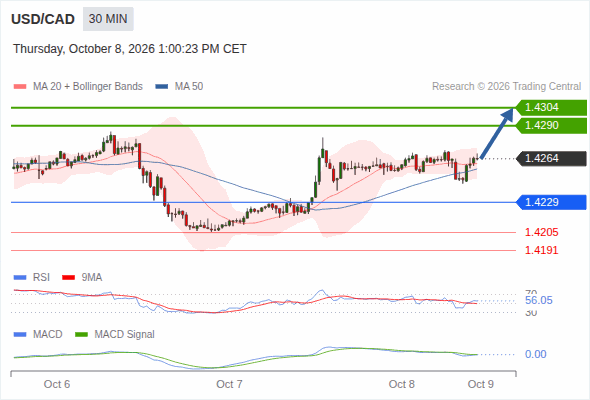Select the 1.4290 resistance price tag
This screenshot has height=400, width=590.
[551, 125]
